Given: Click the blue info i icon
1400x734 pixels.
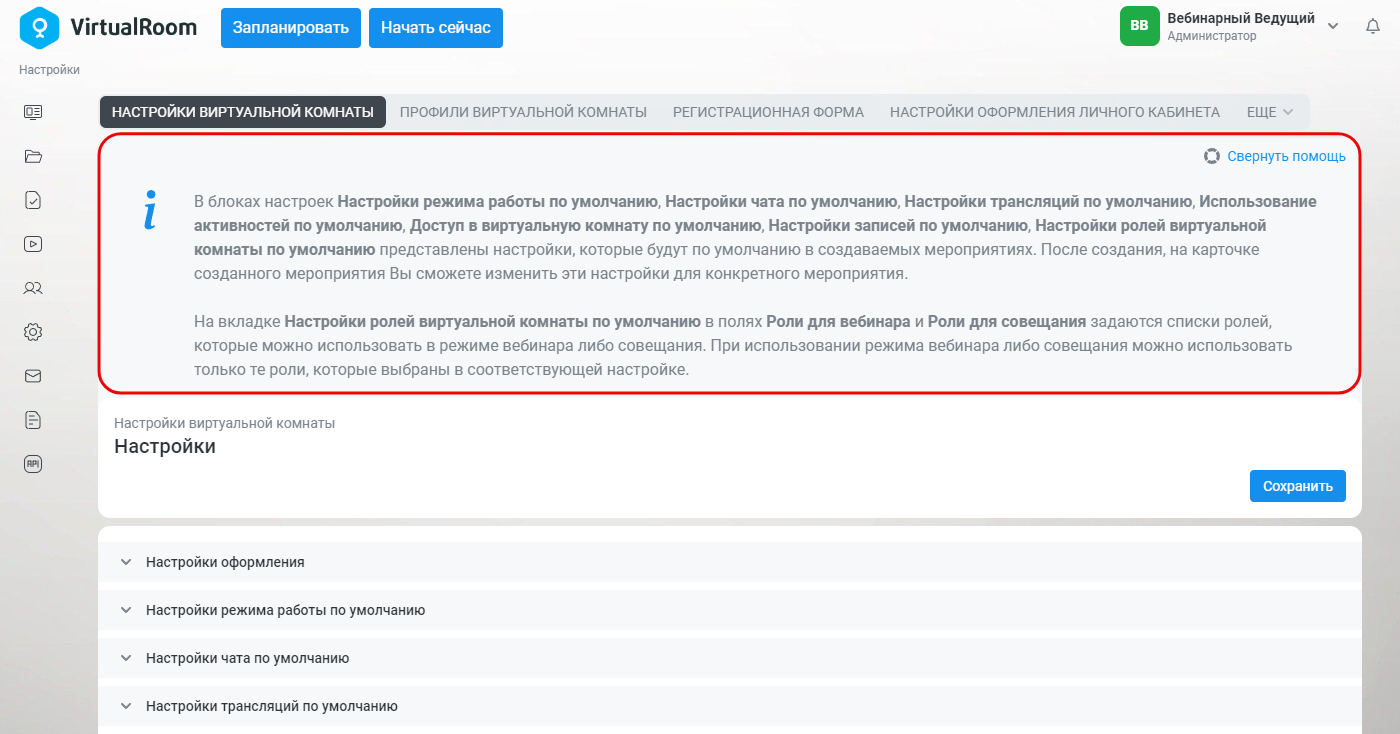Looking at the screenshot, I should click(x=150, y=210).
